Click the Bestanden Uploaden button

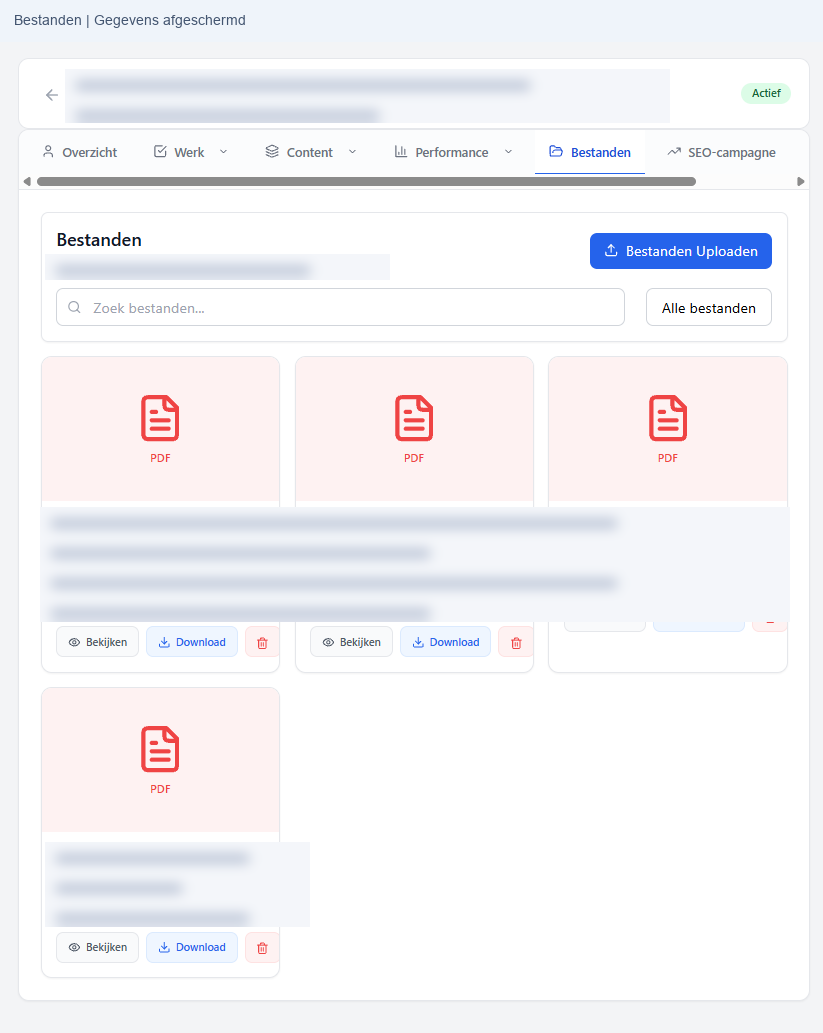[x=681, y=251]
